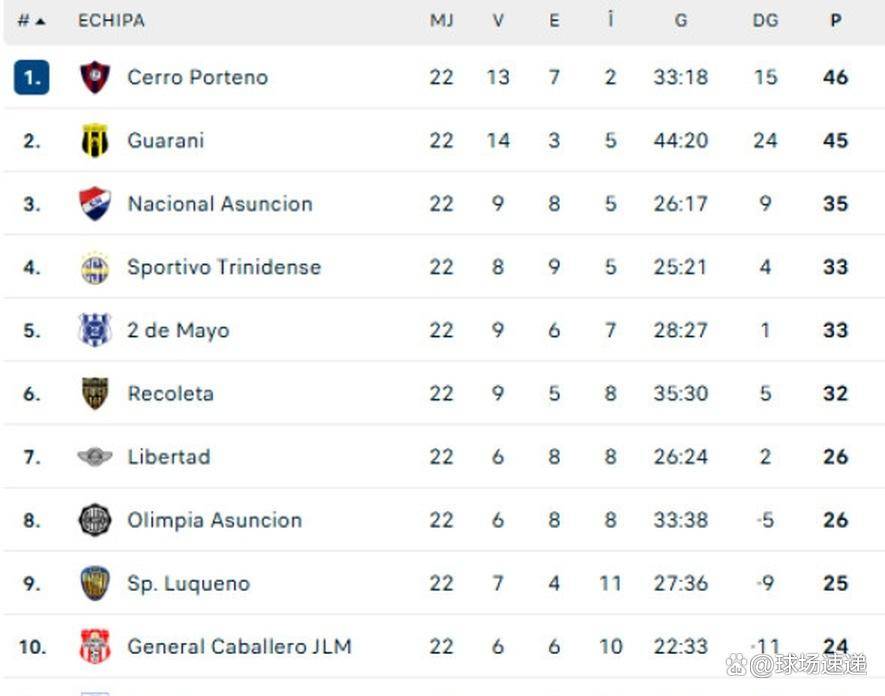This screenshot has width=885, height=696.
Task: Click the Recoleta team badge
Action: tap(95, 394)
